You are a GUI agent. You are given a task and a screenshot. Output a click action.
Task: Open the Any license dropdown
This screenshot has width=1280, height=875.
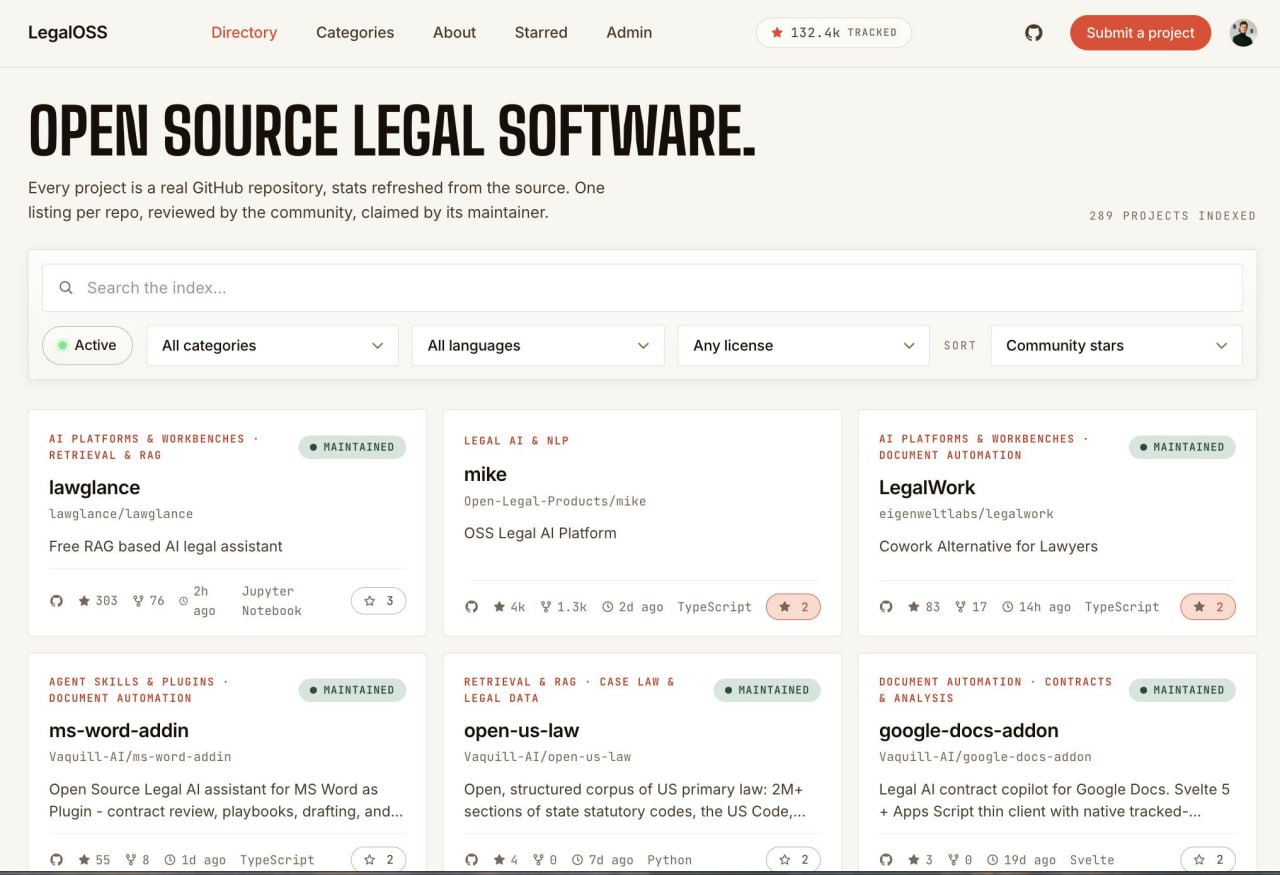[804, 345]
